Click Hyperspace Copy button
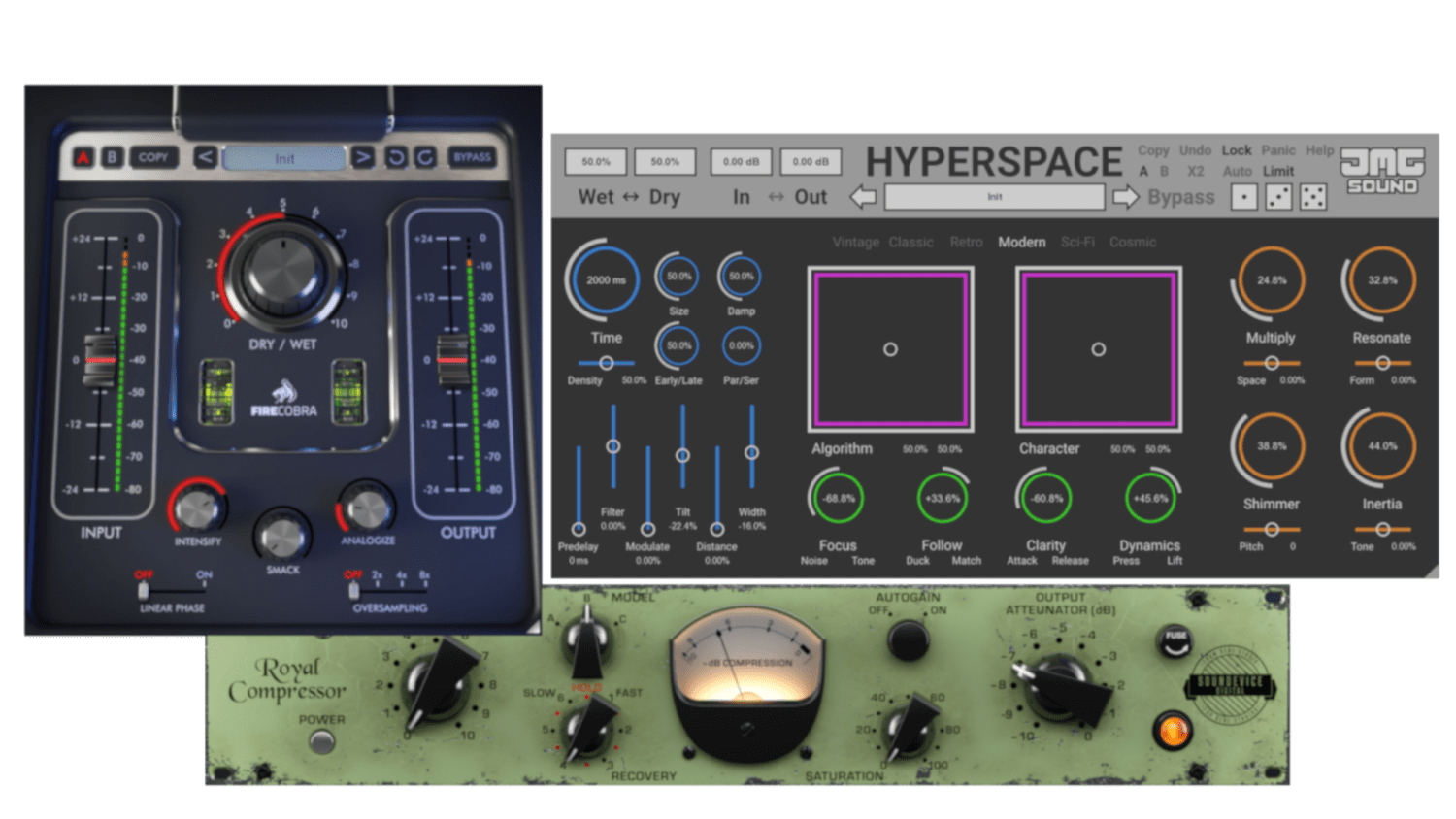Screen dimensions: 1456x819 coord(1153,150)
